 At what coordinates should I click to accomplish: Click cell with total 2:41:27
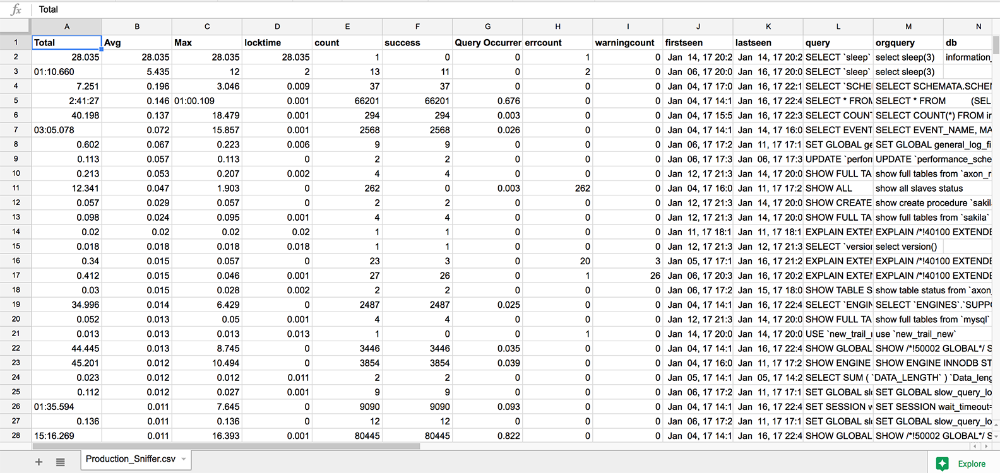tap(66, 101)
